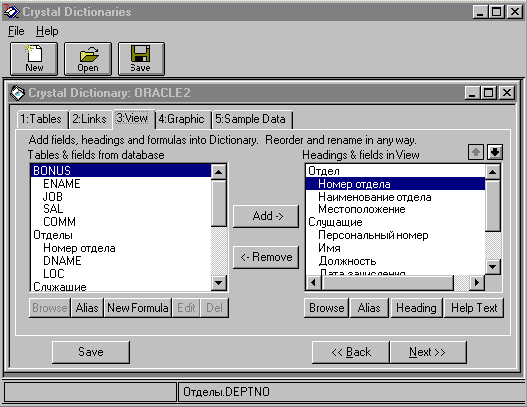Switch to the 5:Sample Data tab

tap(251, 119)
